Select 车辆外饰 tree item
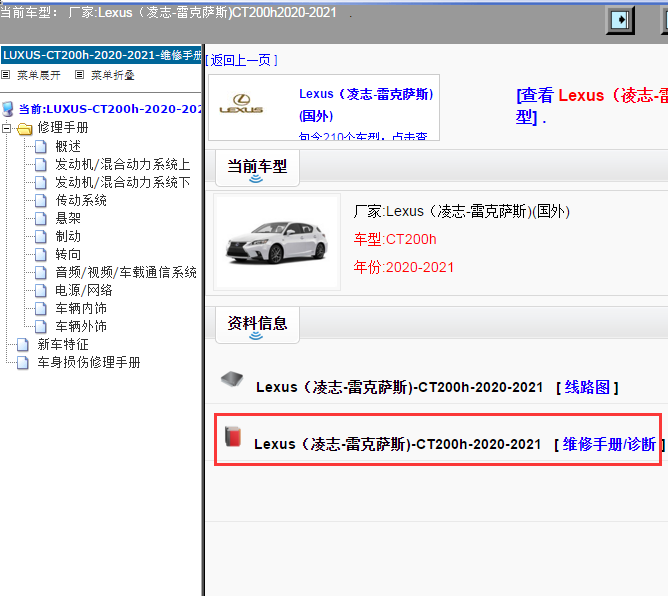668x596 pixels. pos(81,326)
